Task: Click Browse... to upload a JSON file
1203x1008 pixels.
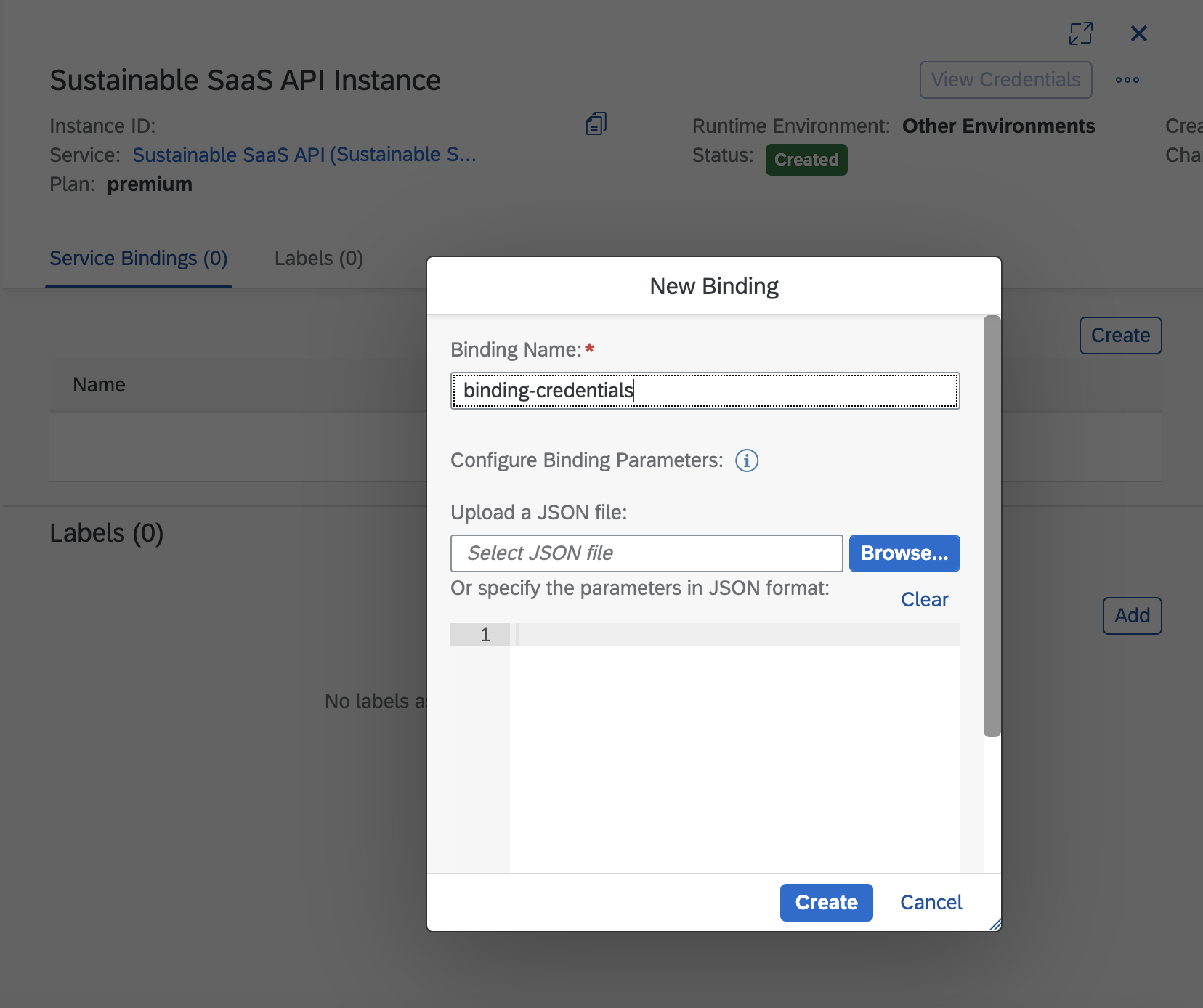Action: [904, 553]
